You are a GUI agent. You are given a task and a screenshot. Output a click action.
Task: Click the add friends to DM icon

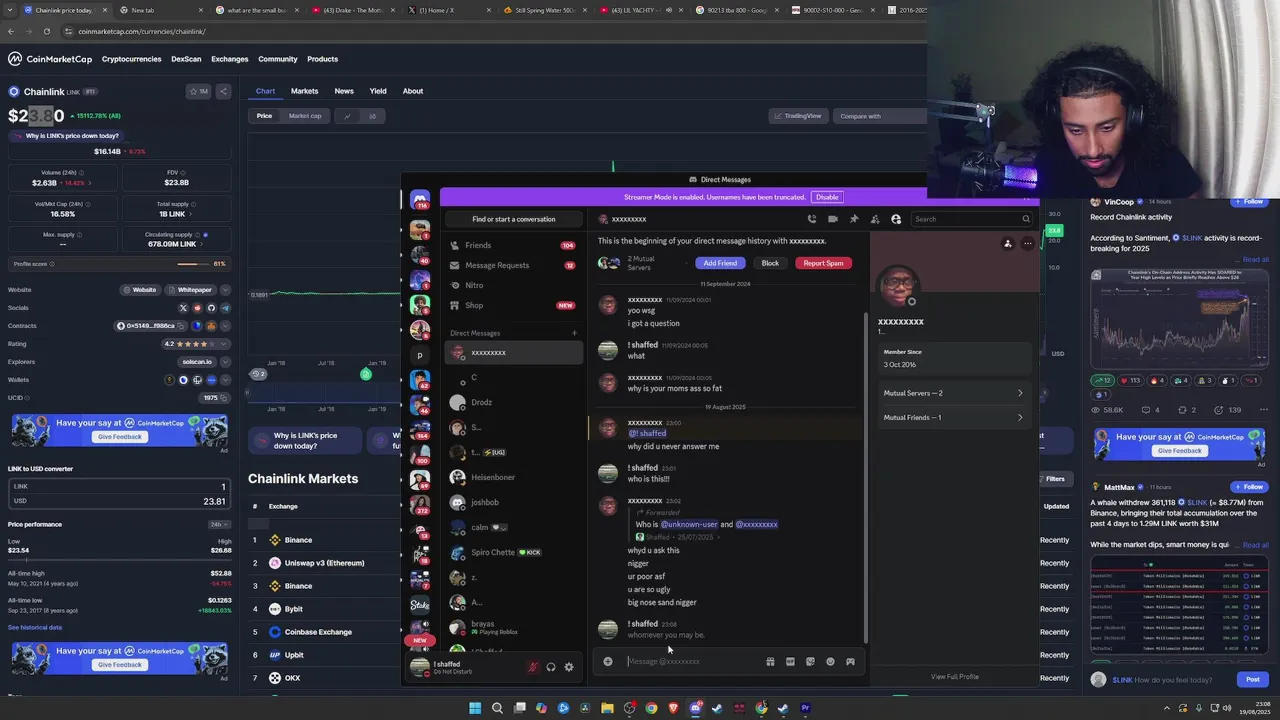tap(875, 219)
